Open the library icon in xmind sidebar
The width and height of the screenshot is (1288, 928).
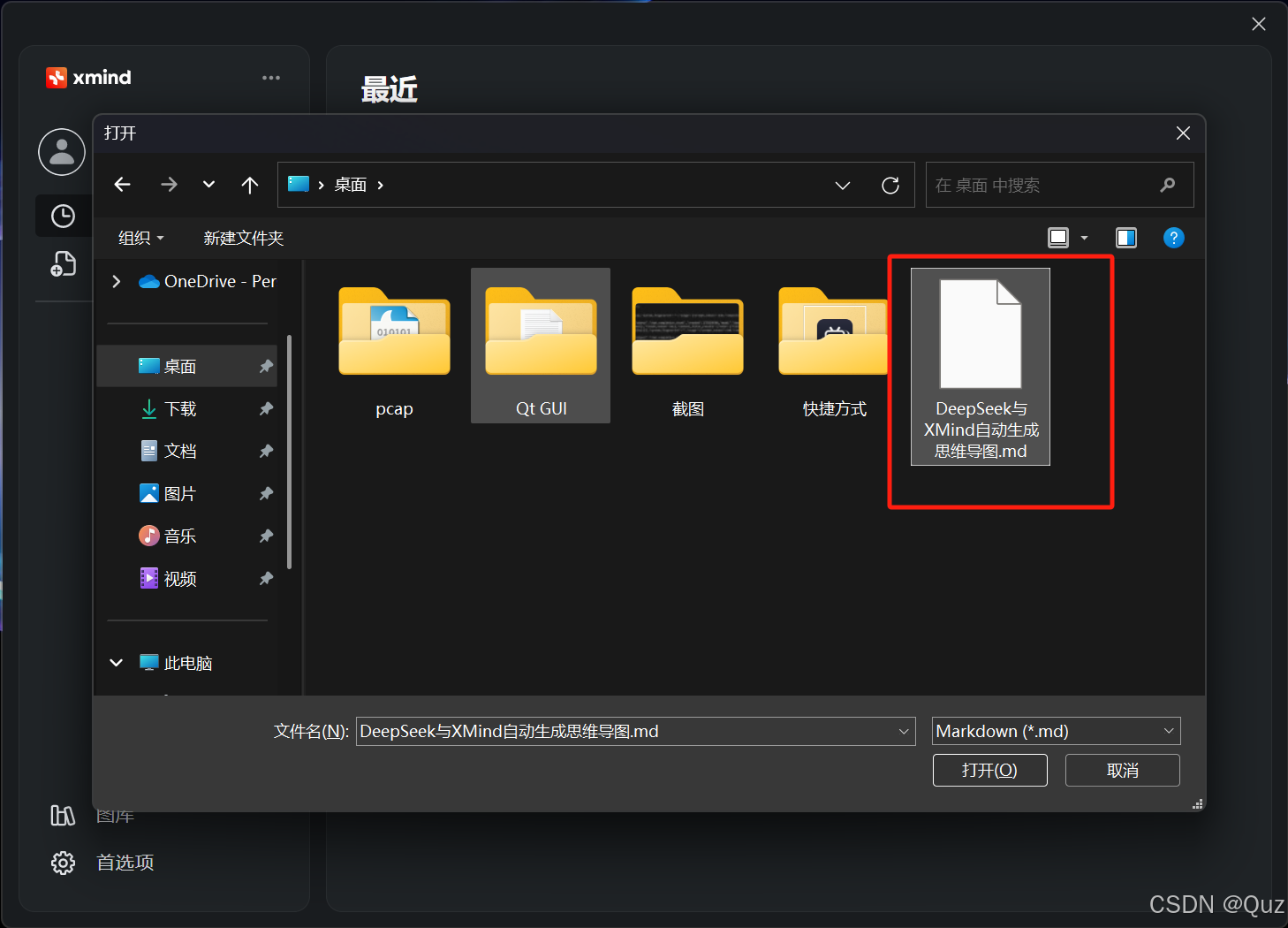tap(63, 815)
